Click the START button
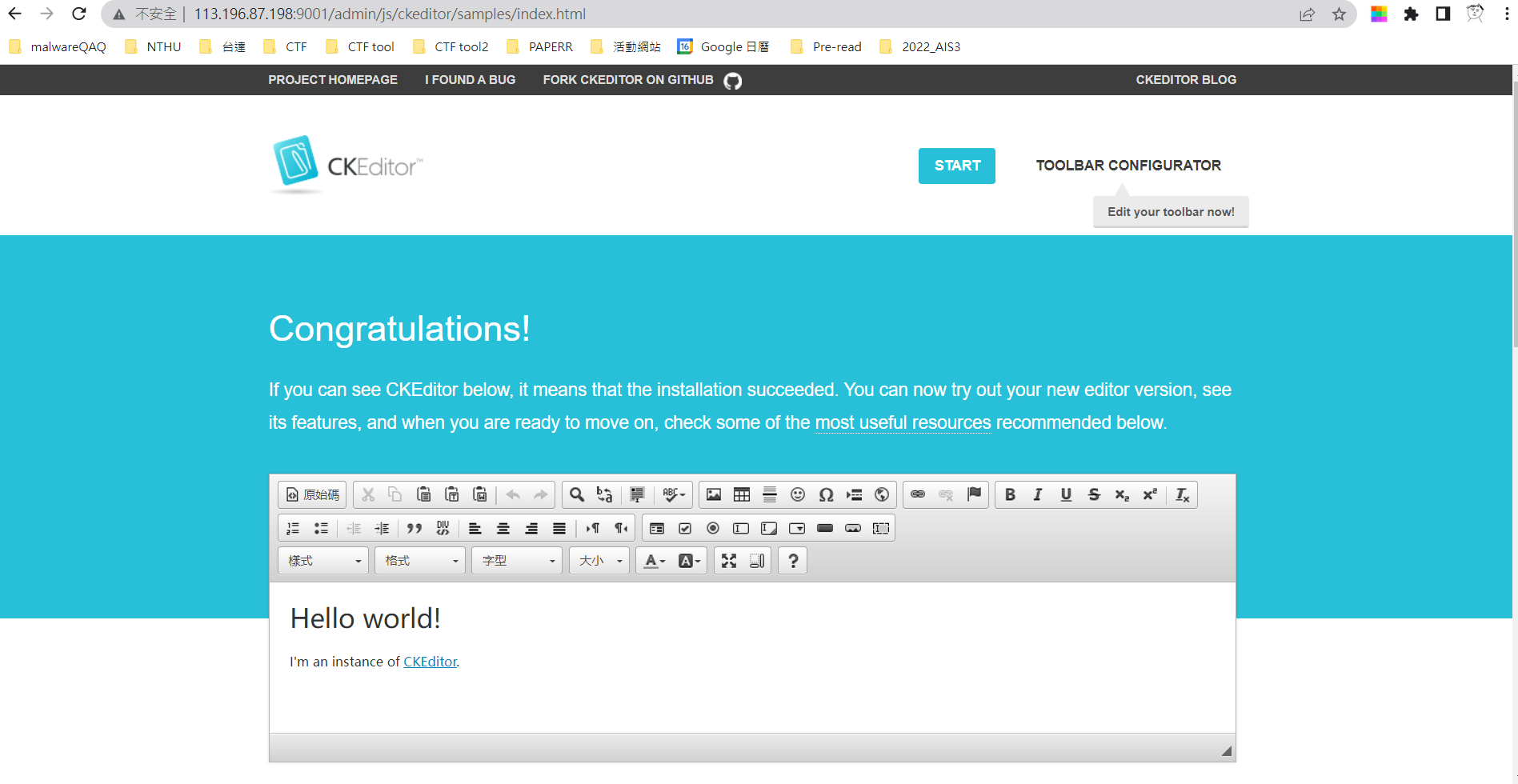1518x784 pixels. (x=957, y=166)
